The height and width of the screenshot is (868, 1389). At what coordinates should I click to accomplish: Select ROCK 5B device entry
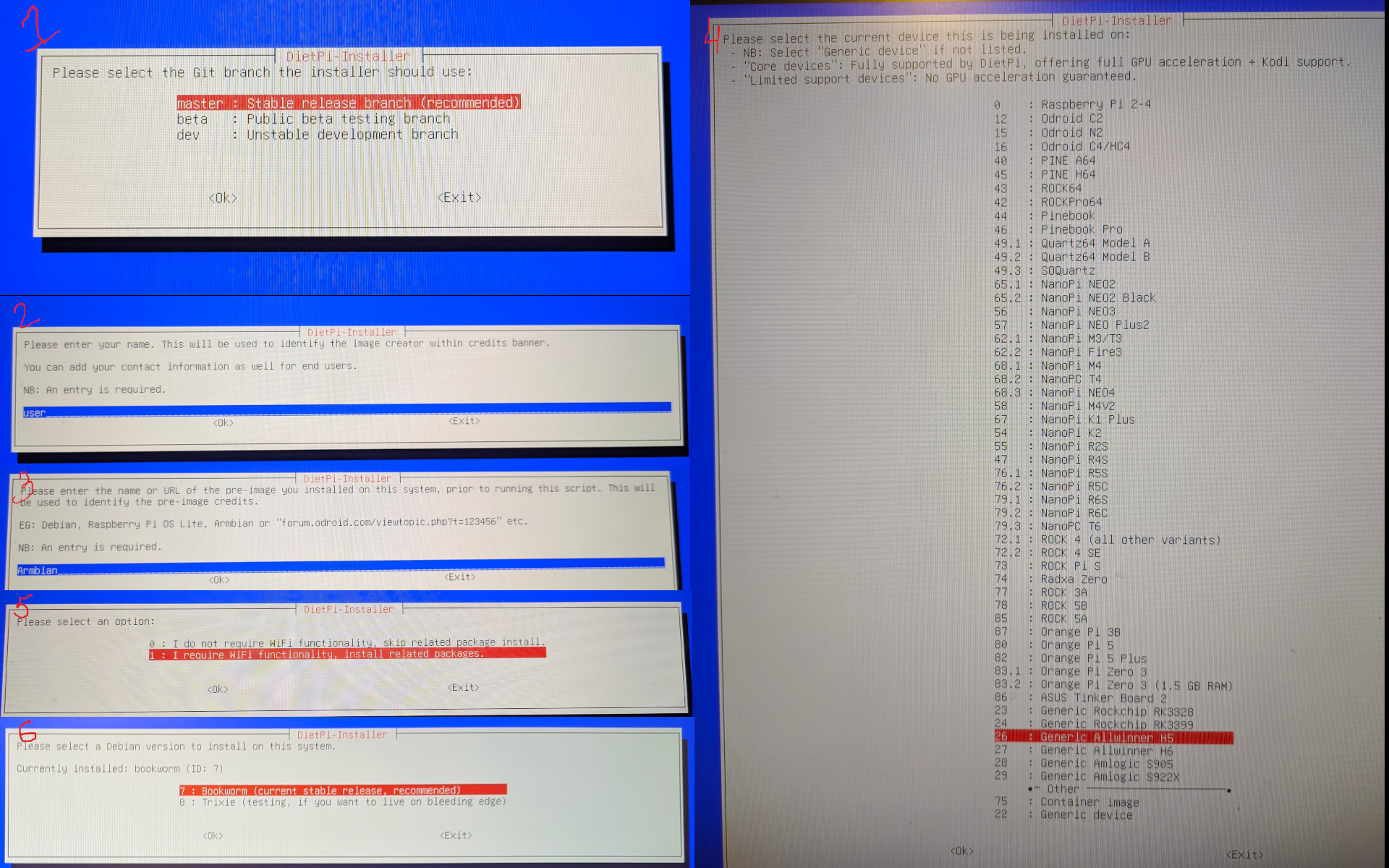[1041, 605]
